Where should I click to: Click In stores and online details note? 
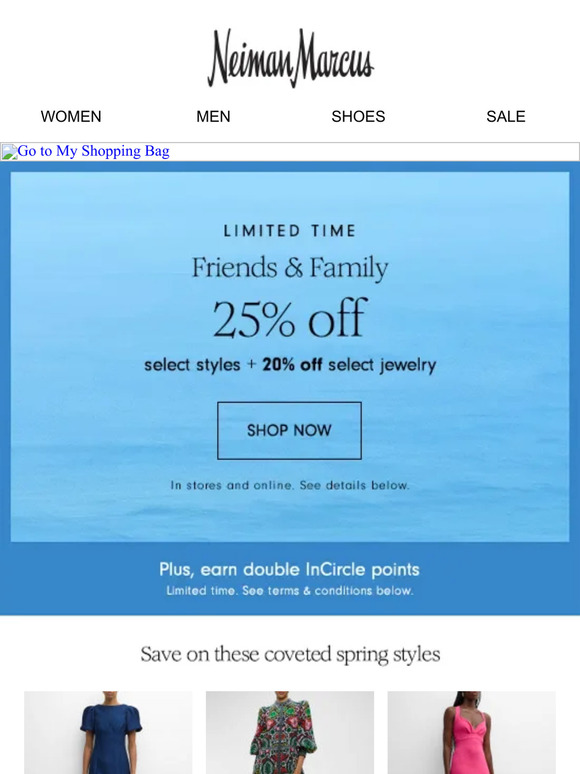290,485
